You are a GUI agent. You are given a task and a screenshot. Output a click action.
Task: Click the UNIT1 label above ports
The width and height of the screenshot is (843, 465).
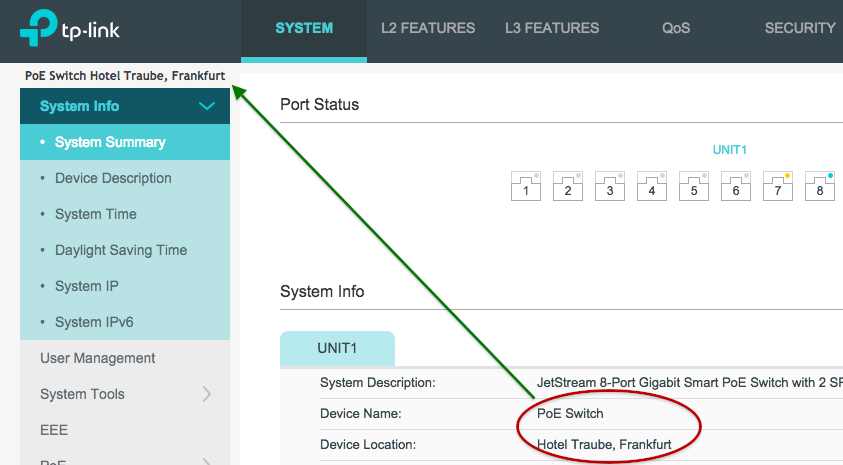730,150
